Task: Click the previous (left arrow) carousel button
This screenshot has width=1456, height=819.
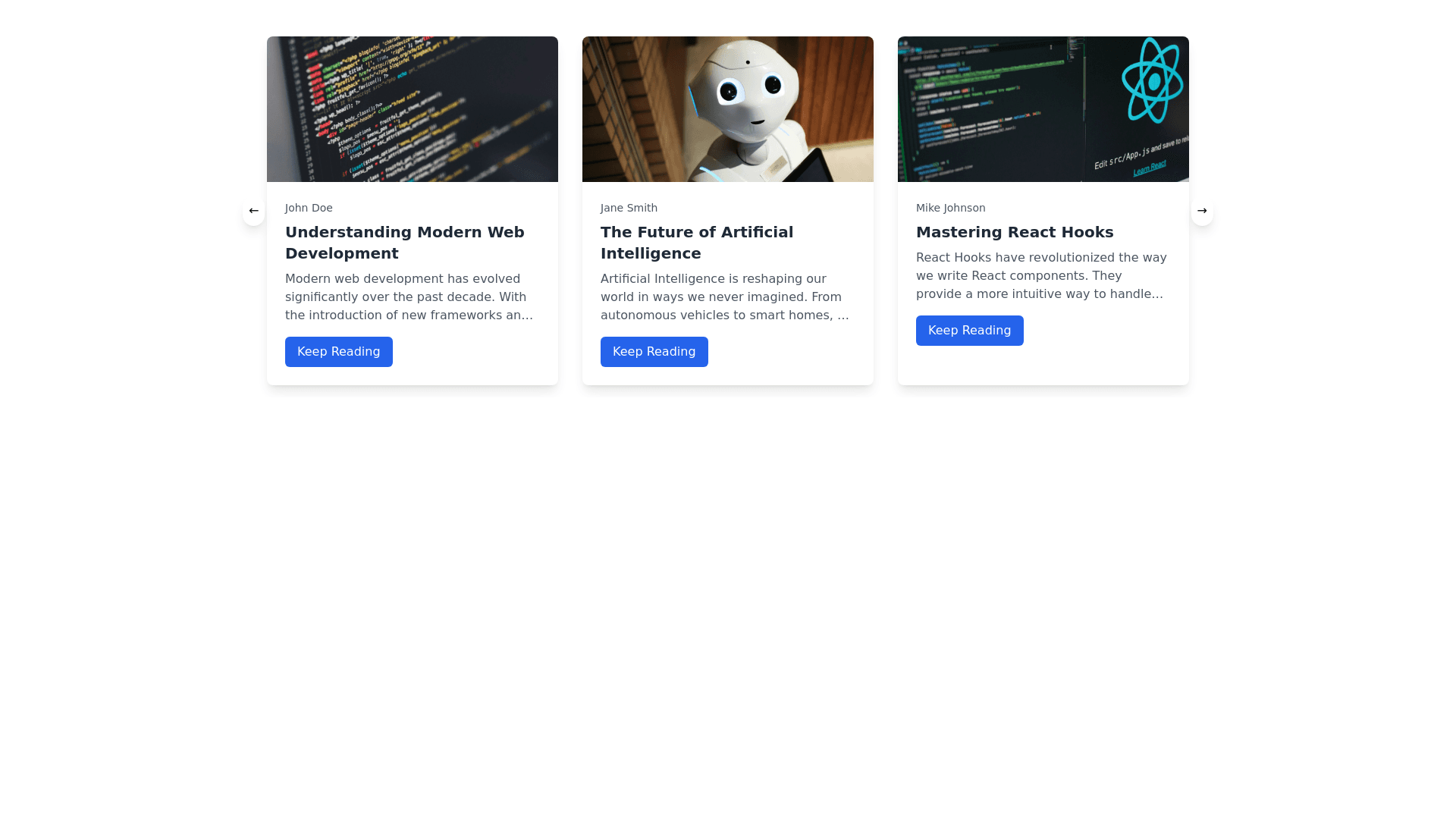Action: pos(254,211)
